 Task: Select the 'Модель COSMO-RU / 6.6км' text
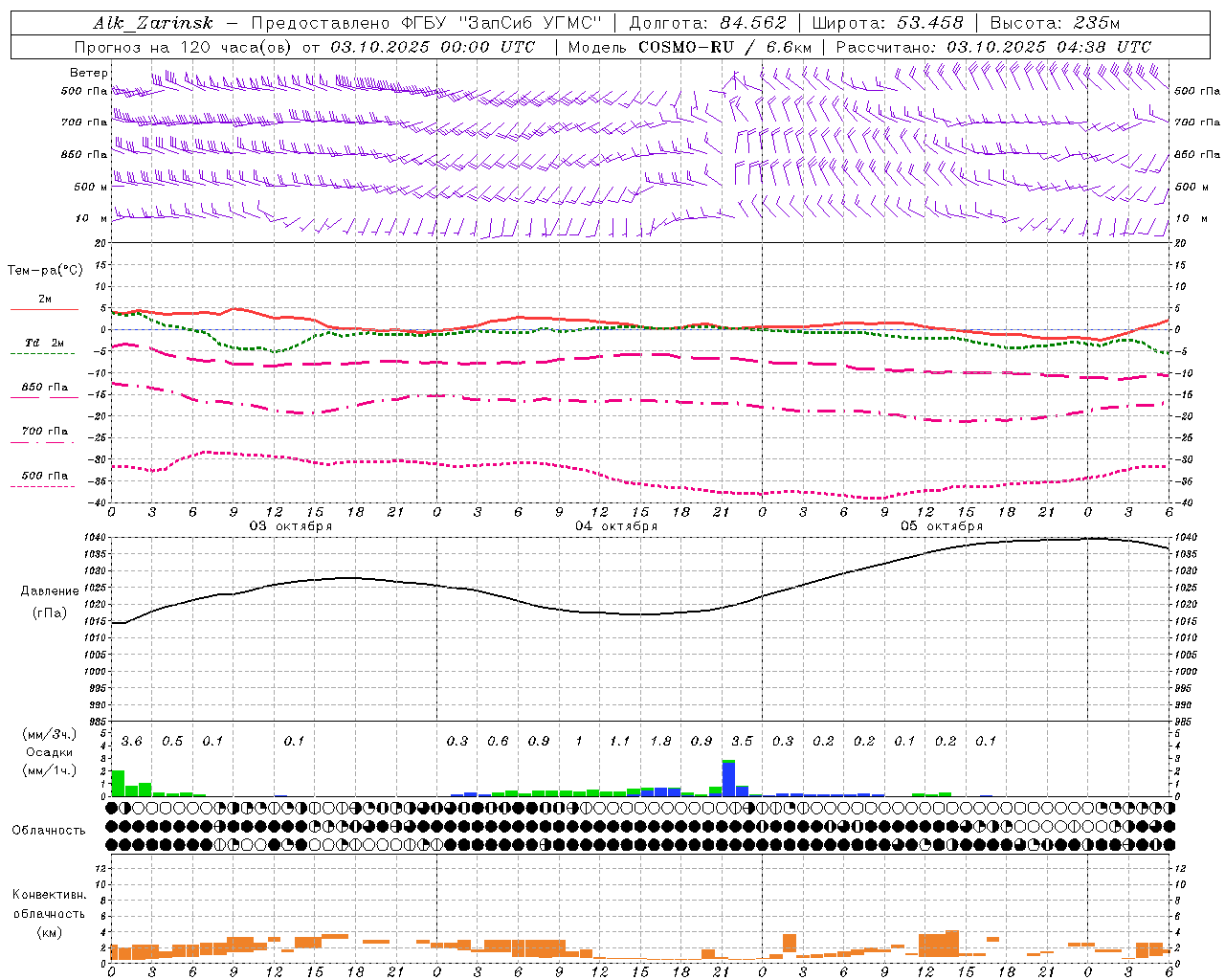click(690, 47)
